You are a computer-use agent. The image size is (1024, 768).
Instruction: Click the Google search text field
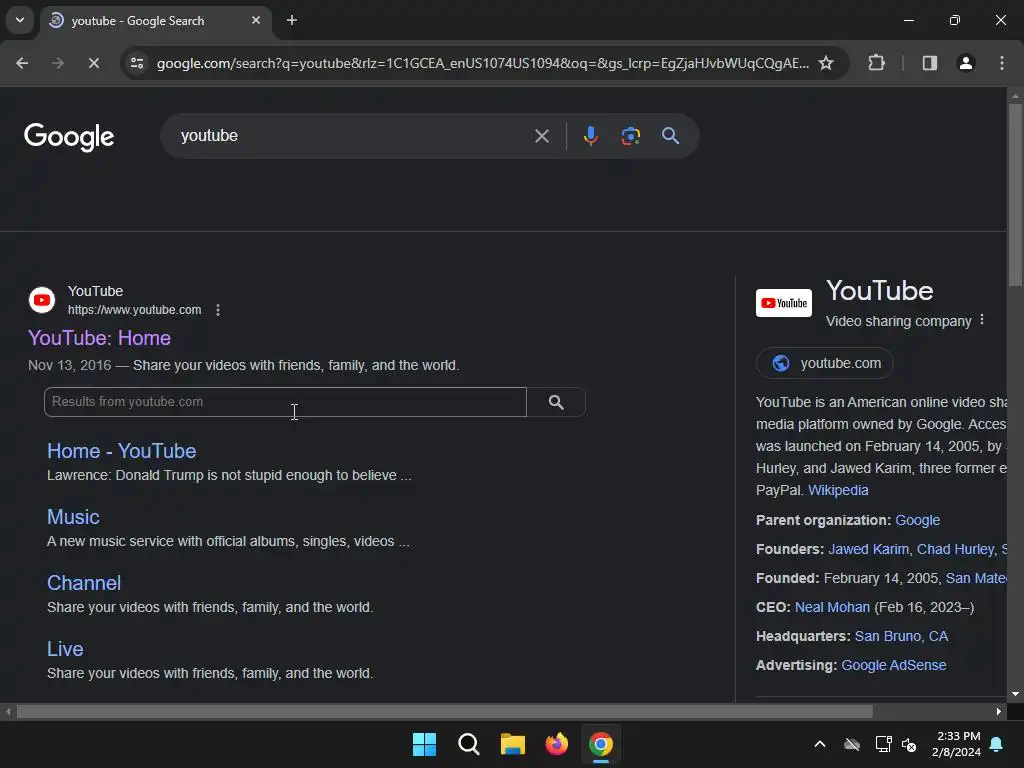tap(353, 136)
